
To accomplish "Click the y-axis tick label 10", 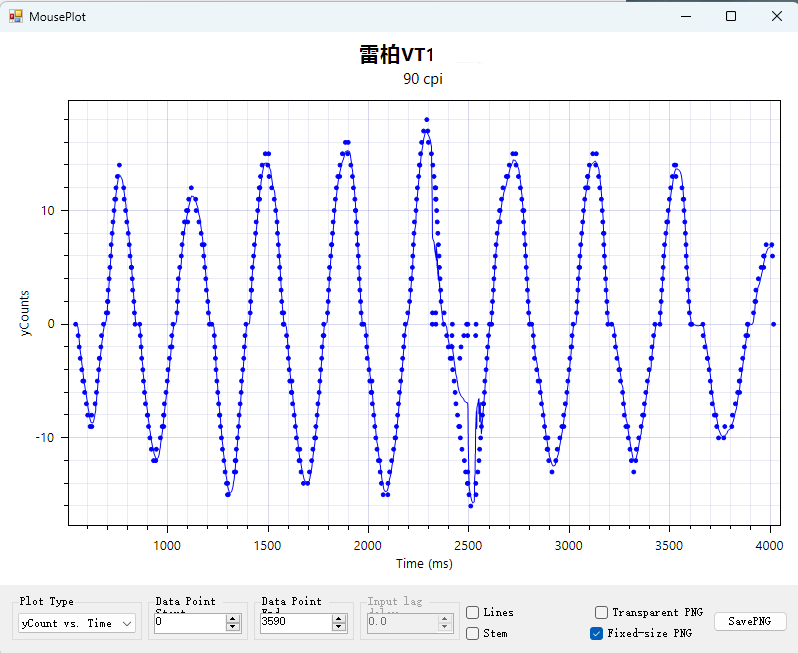I will (x=47, y=211).
